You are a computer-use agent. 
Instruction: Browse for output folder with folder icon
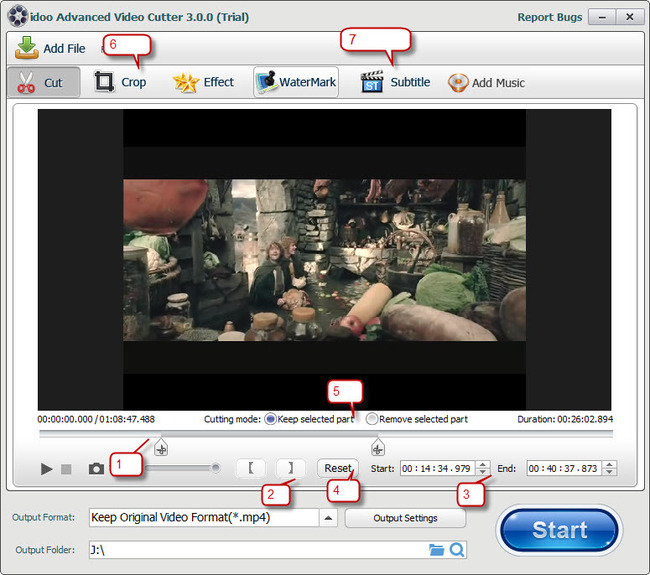pos(436,550)
